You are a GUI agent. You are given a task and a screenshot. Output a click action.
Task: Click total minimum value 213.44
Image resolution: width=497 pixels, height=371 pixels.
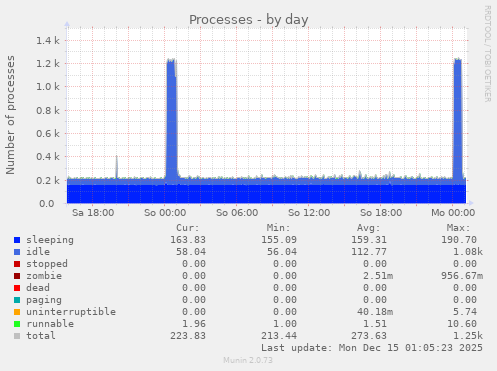tap(279, 336)
